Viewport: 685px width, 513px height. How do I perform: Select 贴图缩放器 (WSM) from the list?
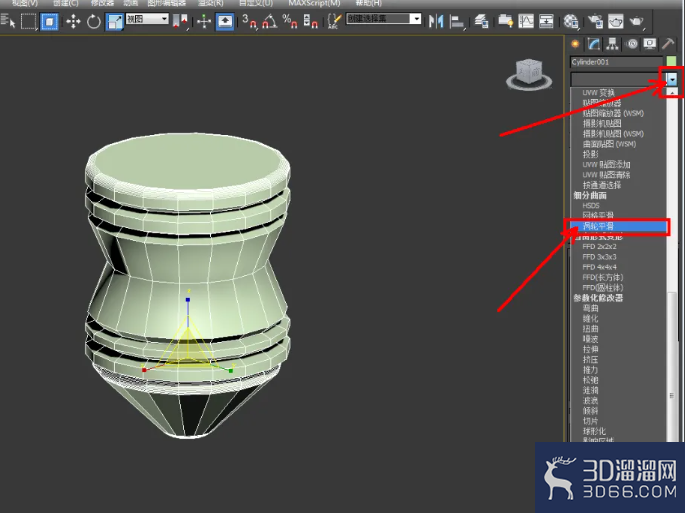tap(613, 113)
